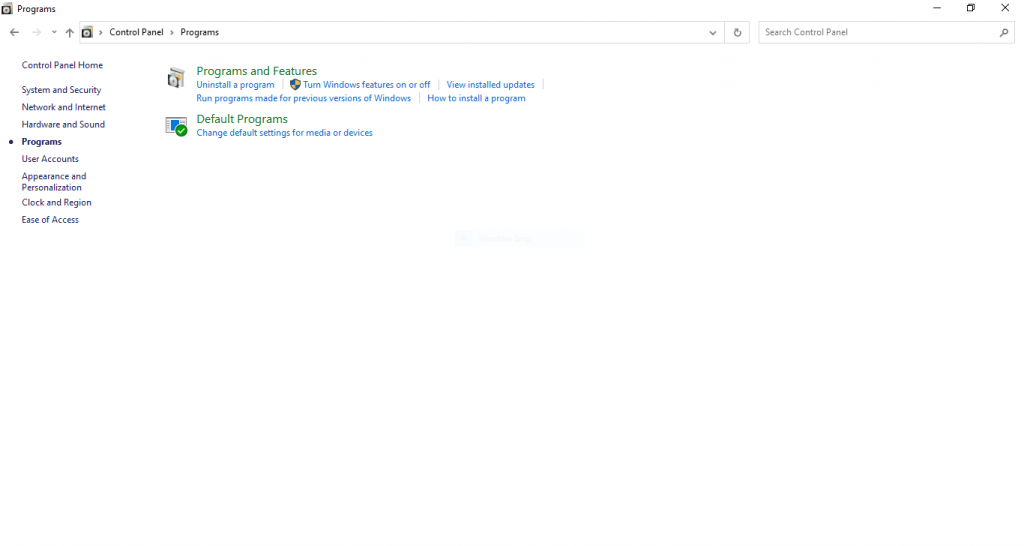Click the Refresh button beside address bar

pos(737,32)
